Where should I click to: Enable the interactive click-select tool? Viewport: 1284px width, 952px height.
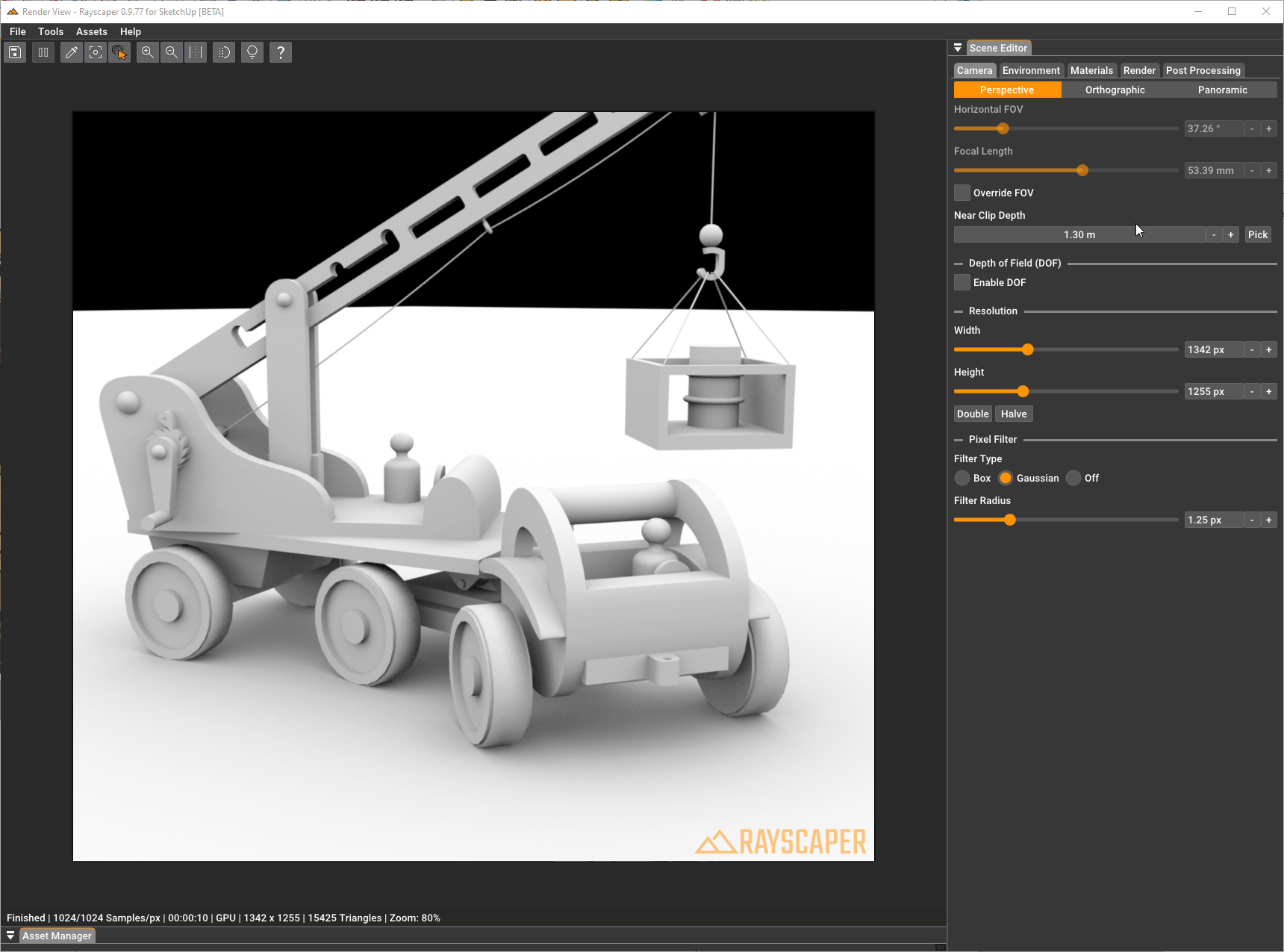(119, 52)
